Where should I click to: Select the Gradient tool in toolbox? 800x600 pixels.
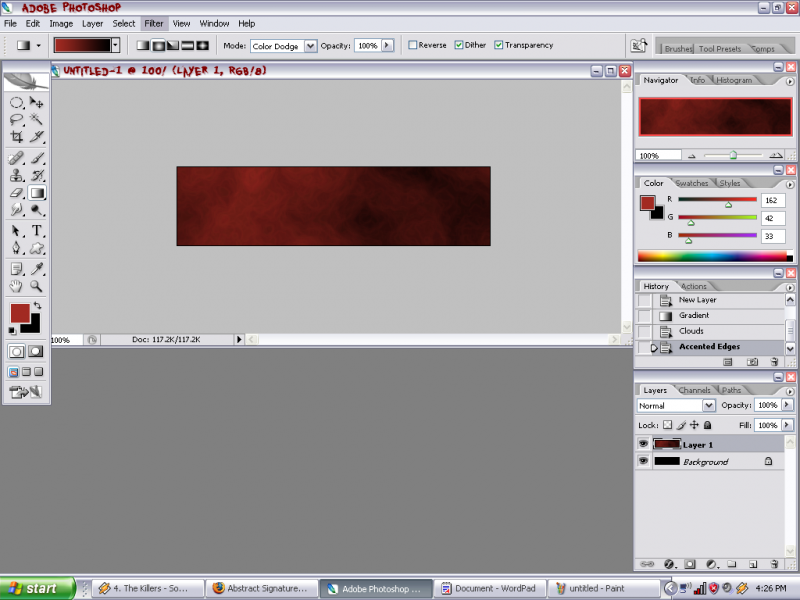pos(37,193)
